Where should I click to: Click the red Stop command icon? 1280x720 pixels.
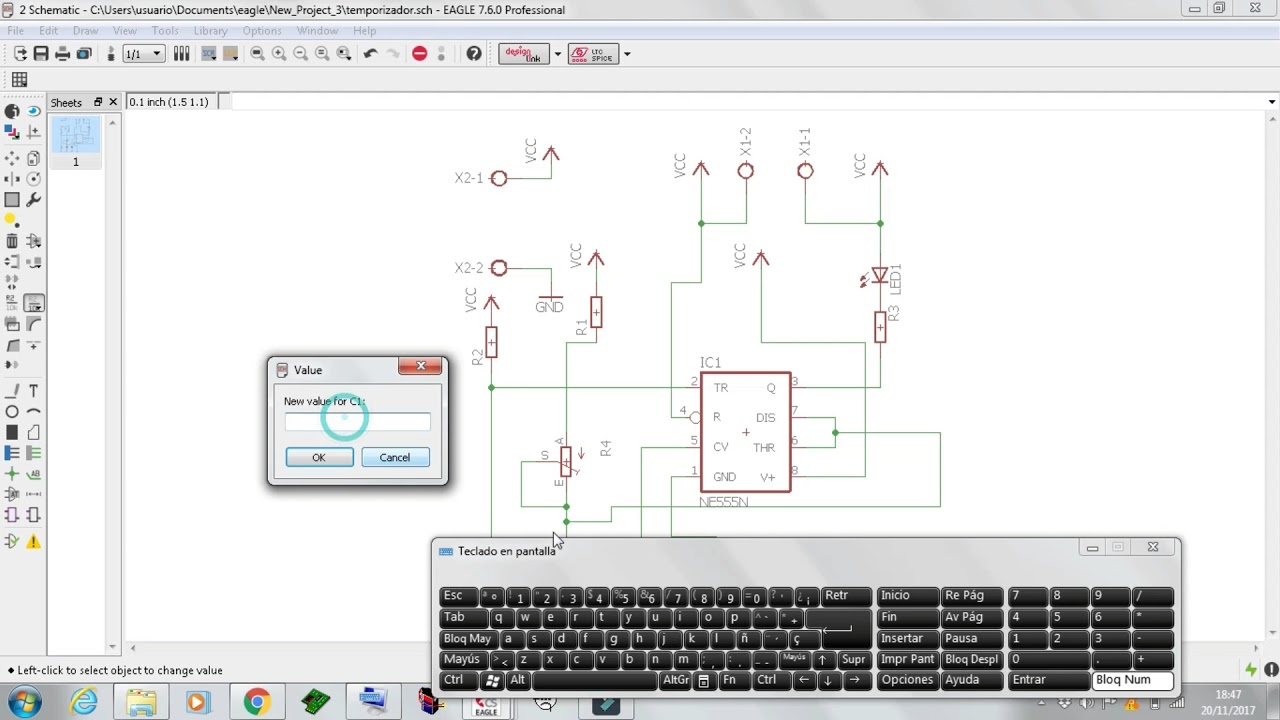pyautogui.click(x=420, y=54)
